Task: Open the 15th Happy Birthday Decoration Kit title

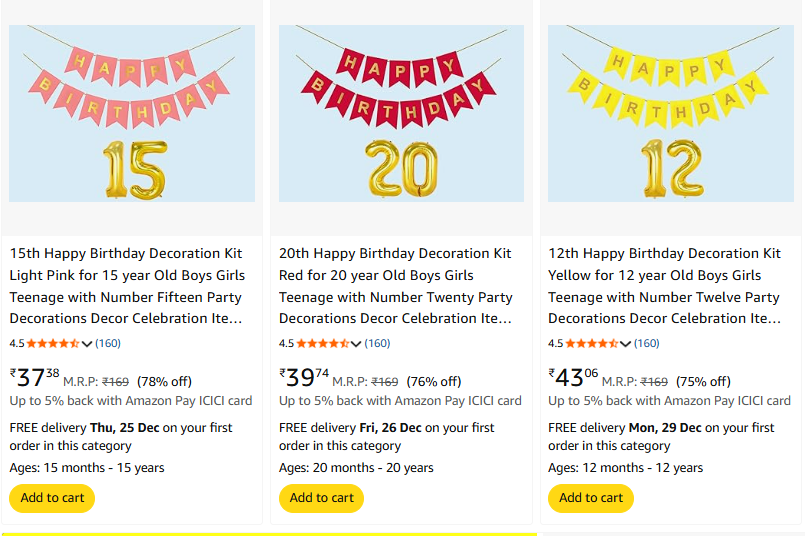Action: [127, 286]
